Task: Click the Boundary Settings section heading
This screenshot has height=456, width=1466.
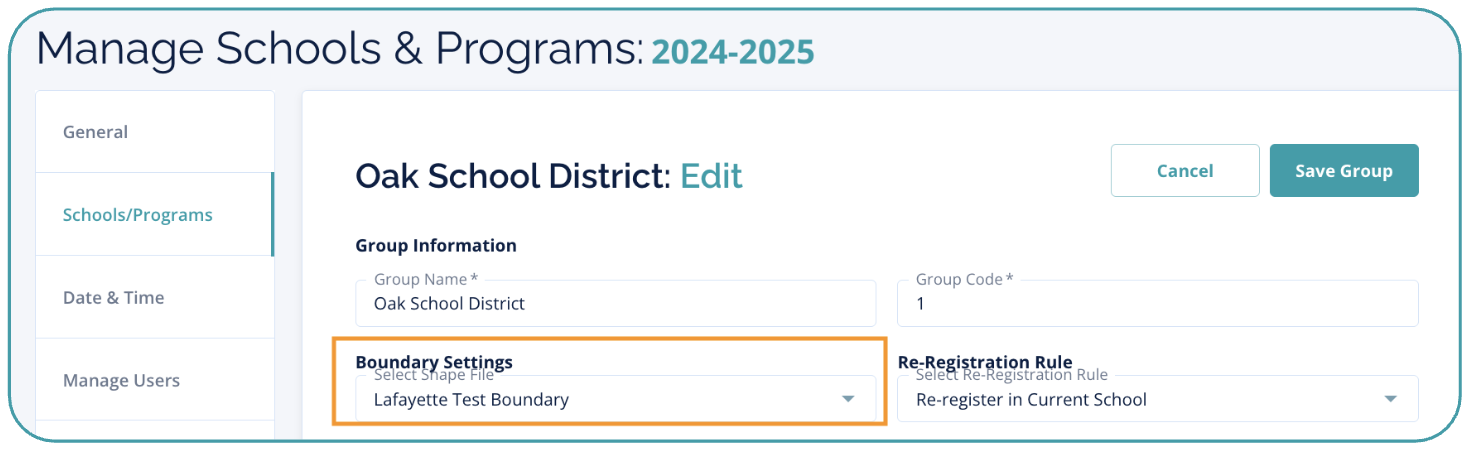Action: [x=434, y=361]
